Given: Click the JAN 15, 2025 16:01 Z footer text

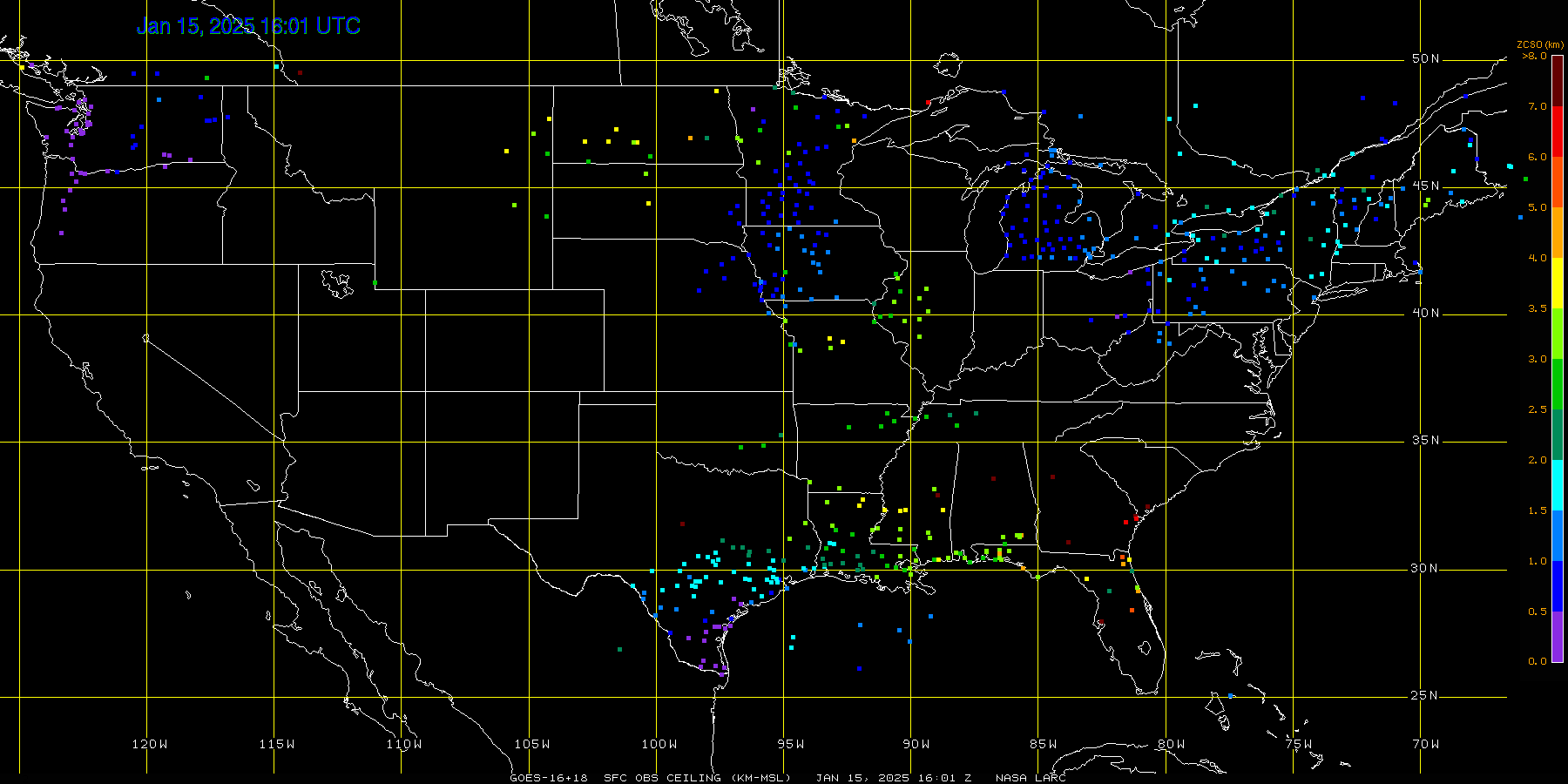Looking at the screenshot, I should (x=894, y=778).
